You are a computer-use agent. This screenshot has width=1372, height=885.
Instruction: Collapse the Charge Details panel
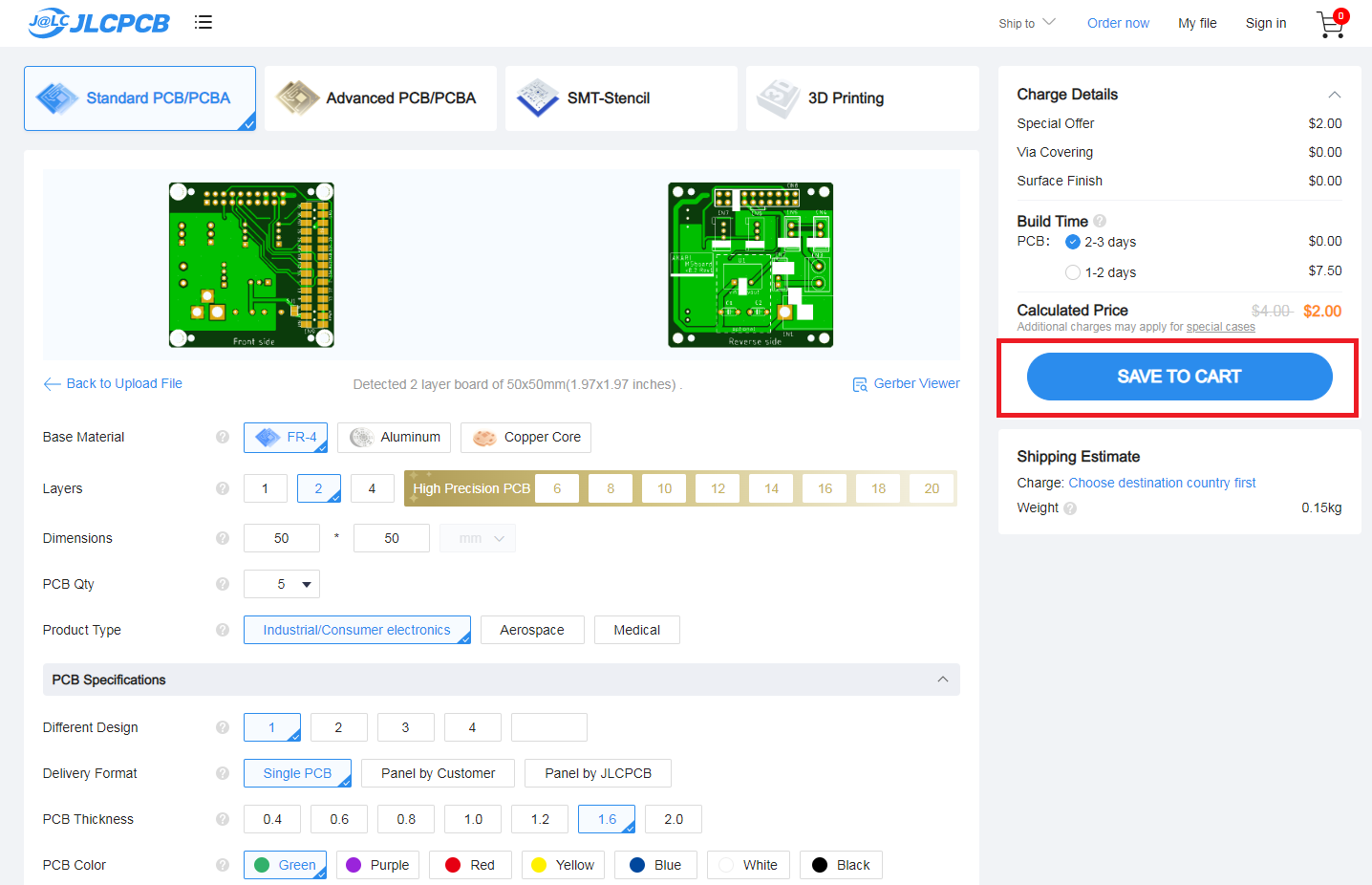click(x=1334, y=95)
